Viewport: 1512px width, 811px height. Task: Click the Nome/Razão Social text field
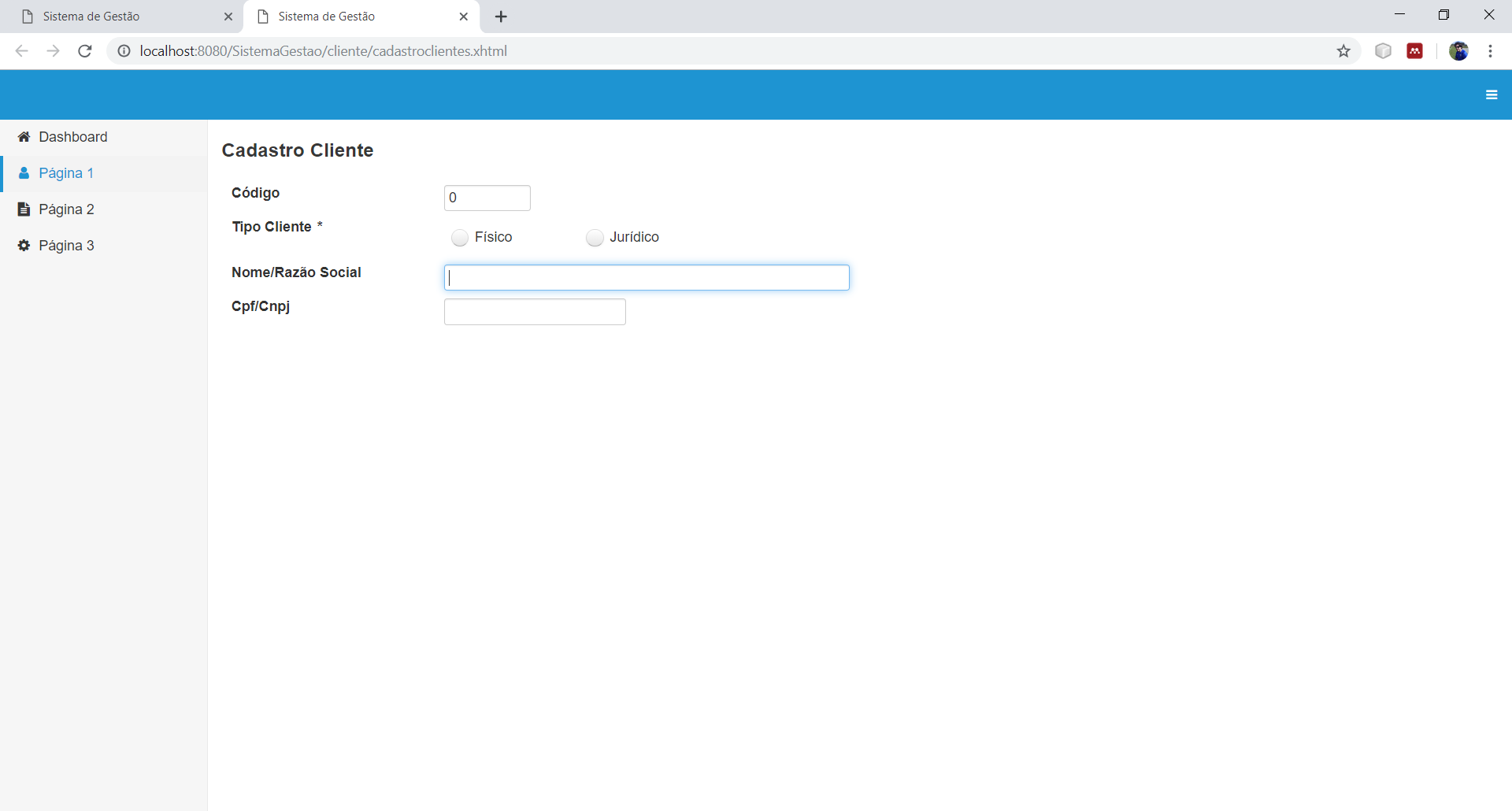pyautogui.click(x=647, y=278)
